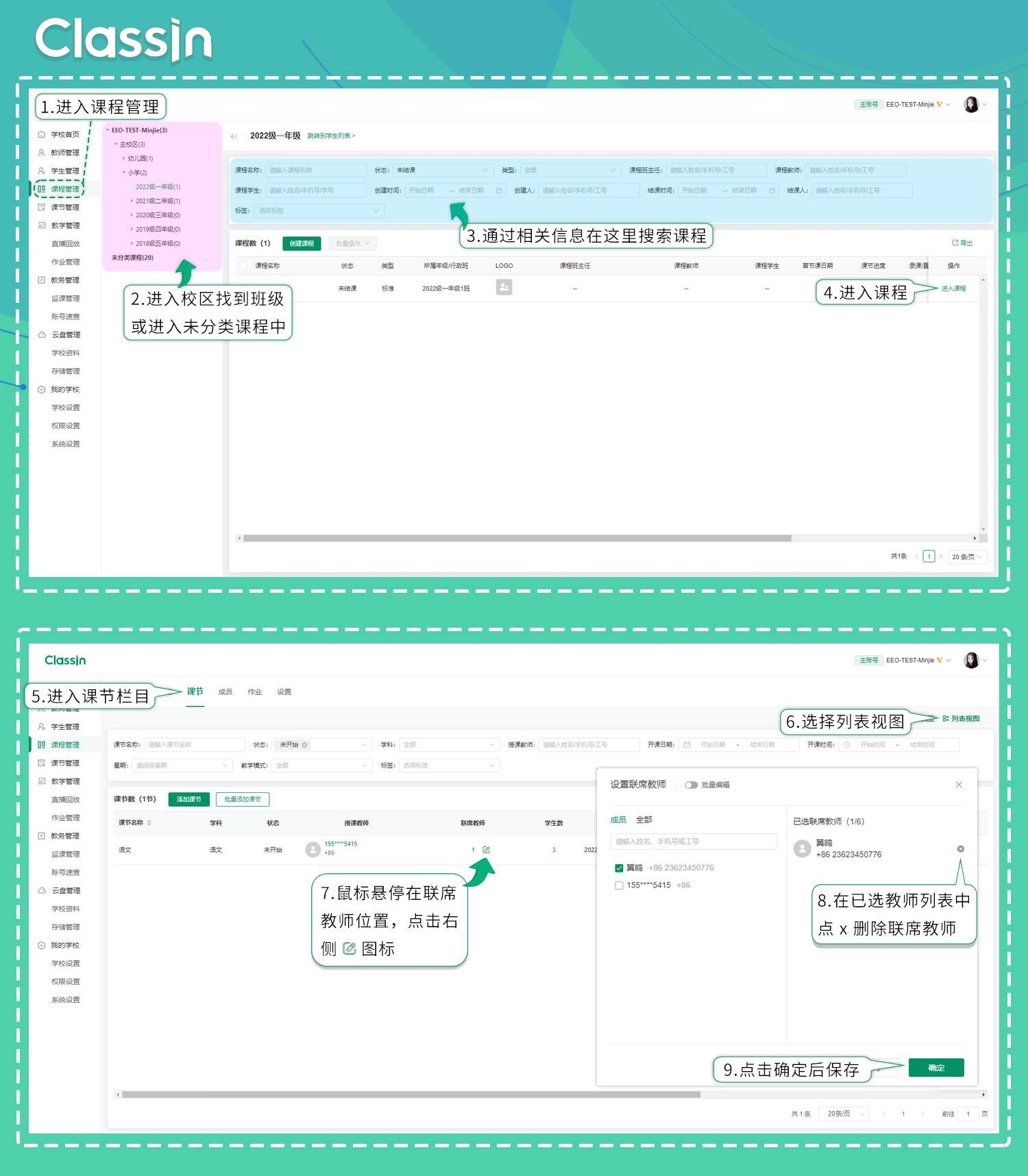Click the collapse arrow beside 2022级一年级 title

[x=234, y=136]
